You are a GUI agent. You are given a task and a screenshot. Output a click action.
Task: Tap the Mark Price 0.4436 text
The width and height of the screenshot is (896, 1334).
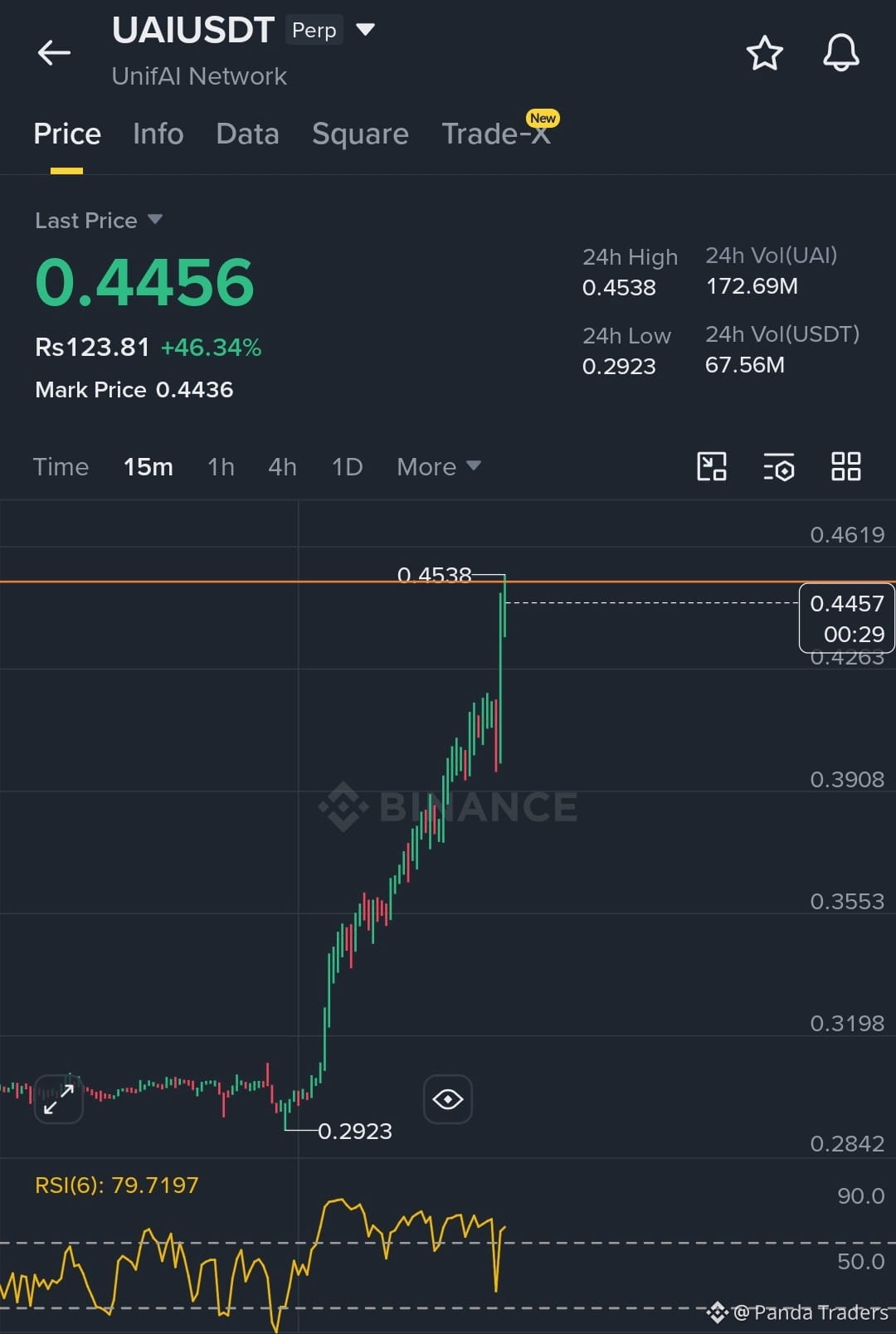pyautogui.click(x=134, y=390)
